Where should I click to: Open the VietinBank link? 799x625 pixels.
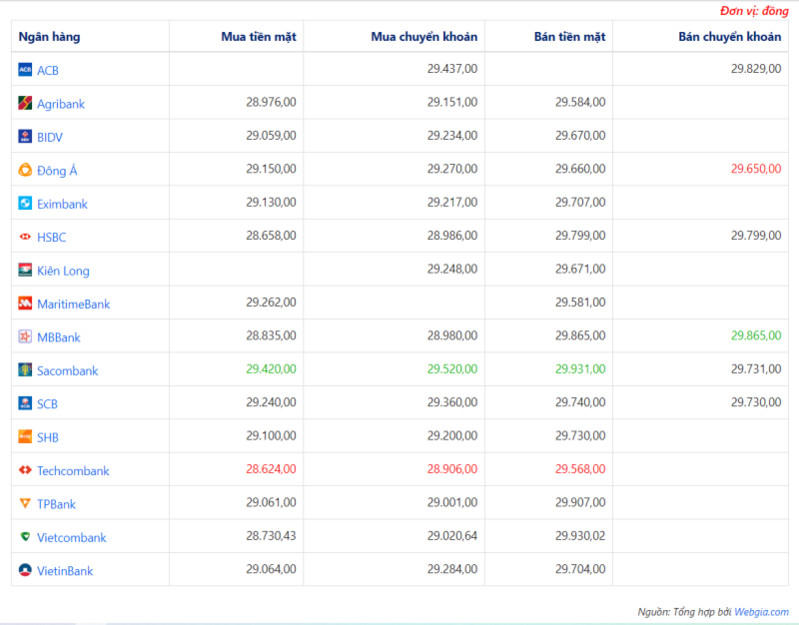65,571
